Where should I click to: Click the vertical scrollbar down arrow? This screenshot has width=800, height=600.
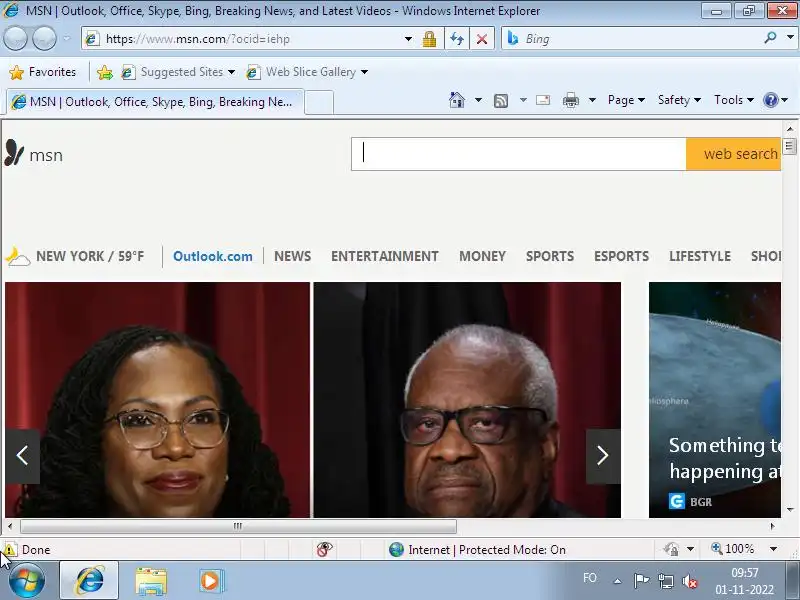click(x=790, y=509)
